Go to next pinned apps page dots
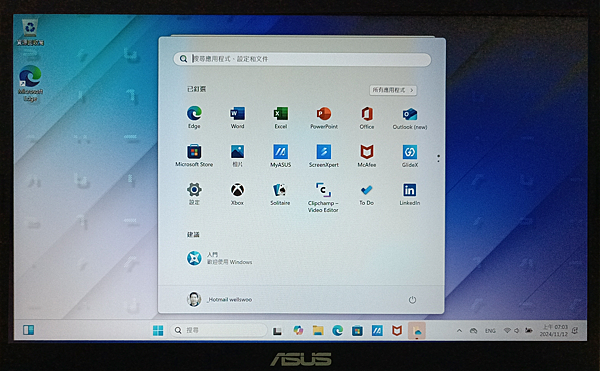Viewport: 600px width, 371px height. tap(438, 158)
